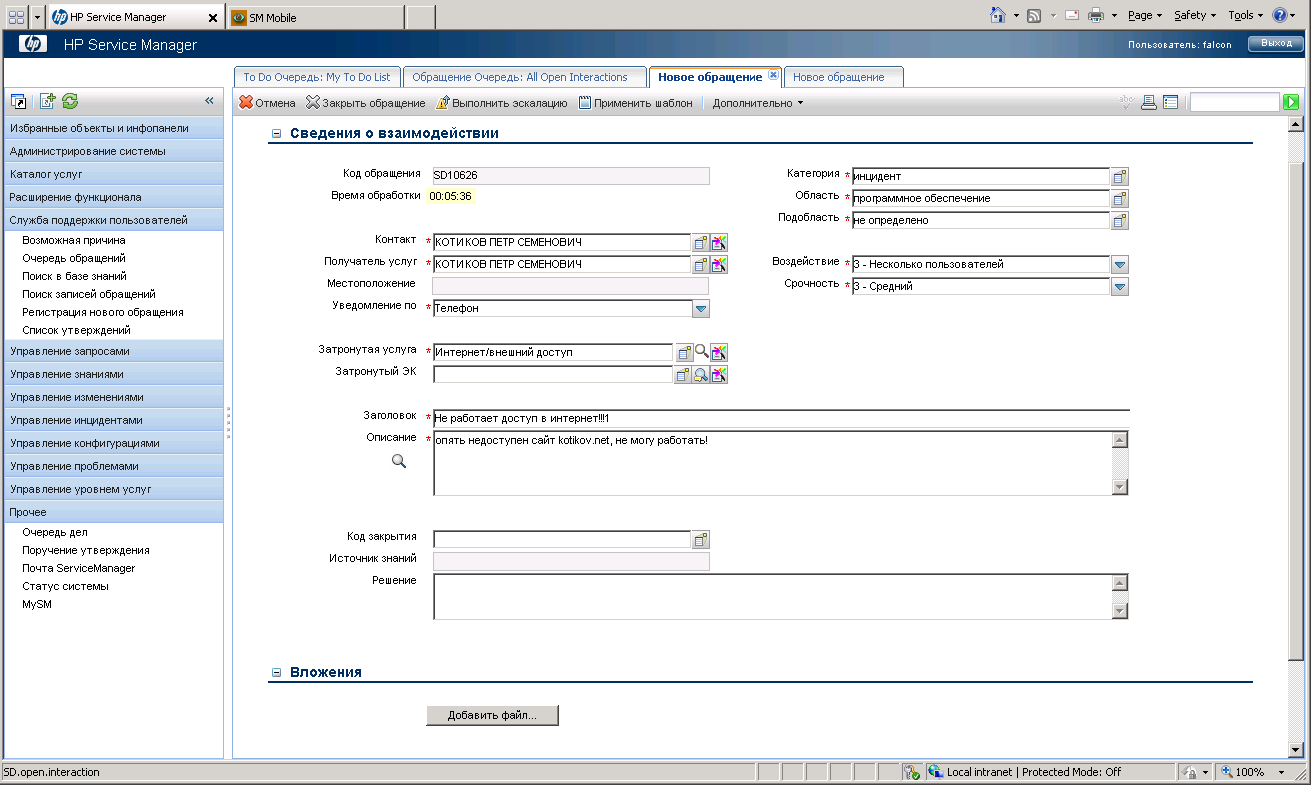Image resolution: width=1311 pixels, height=785 pixels.
Task: Click the add favorite icon in sidebar header
Action: coord(47,101)
